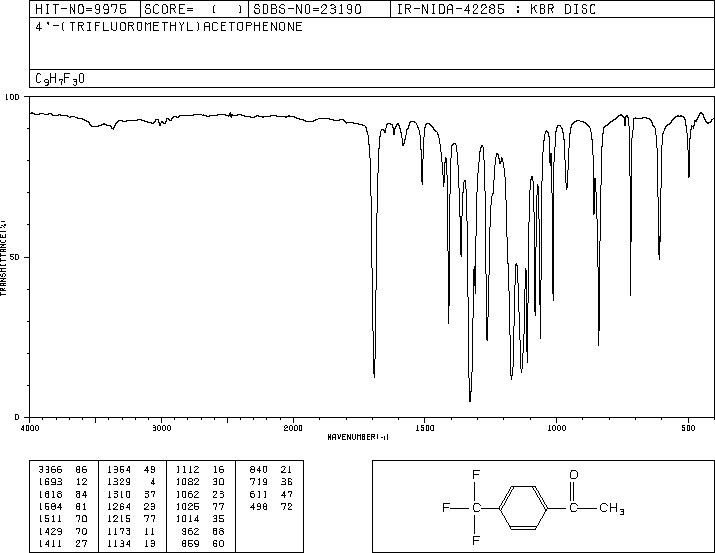Click the deepest spectrum peak near 1329
This screenshot has height=553, width=715.
(470, 400)
